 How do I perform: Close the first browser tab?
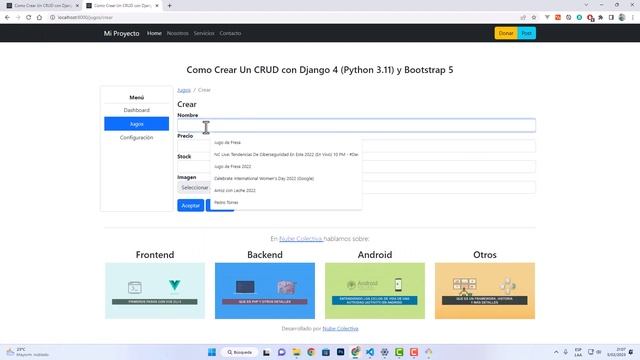pos(77,6)
